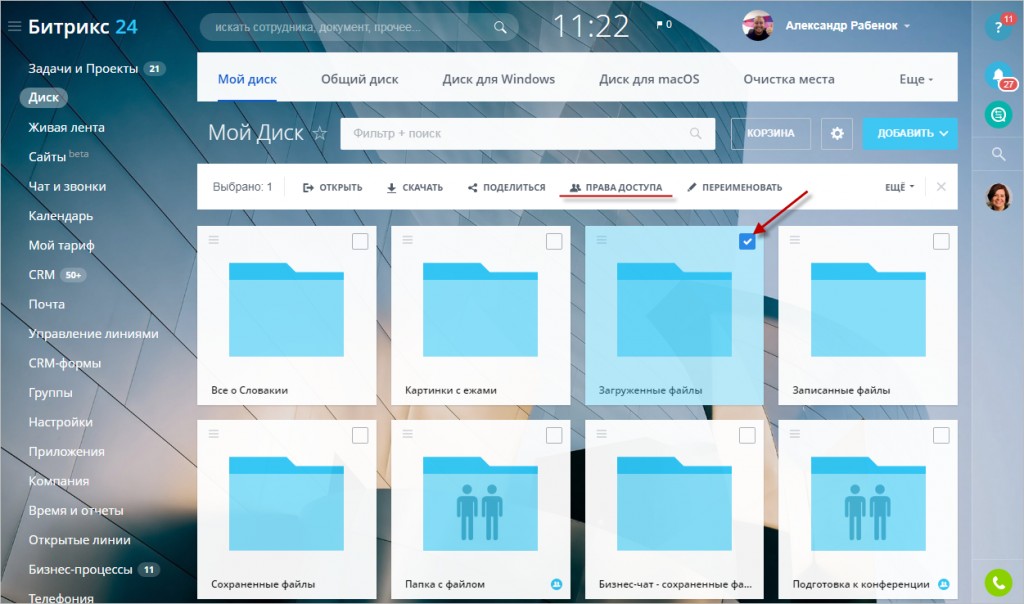The width and height of the screenshot is (1024, 604).
Task: Open Задачи и Проекты in left menu
Action: point(83,69)
